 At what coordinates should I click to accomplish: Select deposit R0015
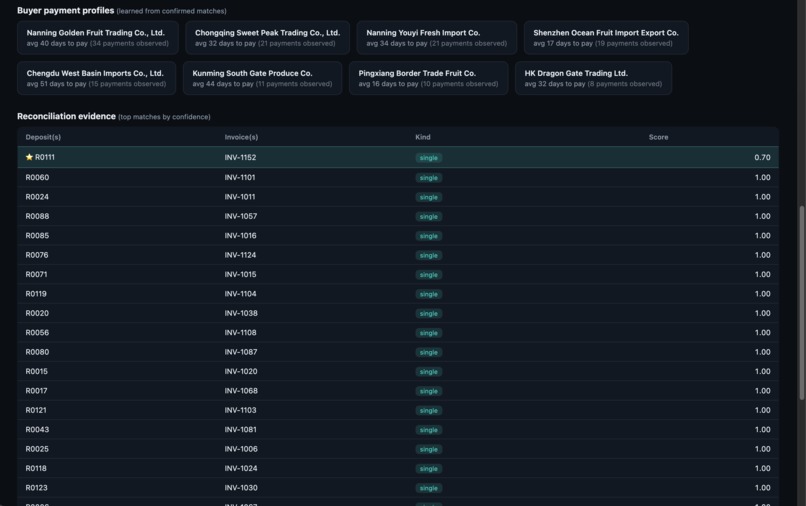[x=36, y=371]
